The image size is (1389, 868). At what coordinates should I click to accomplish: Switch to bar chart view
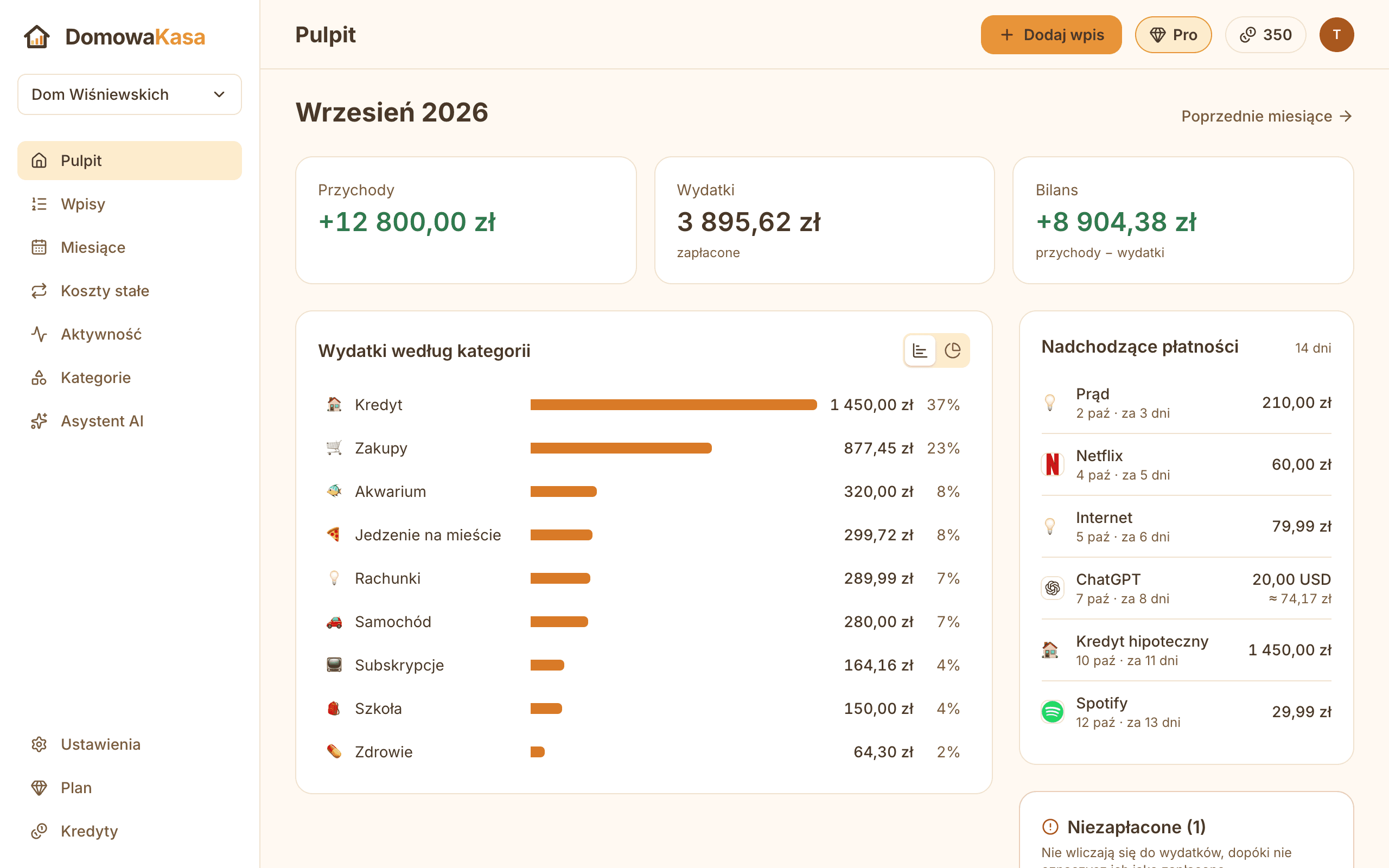920,350
